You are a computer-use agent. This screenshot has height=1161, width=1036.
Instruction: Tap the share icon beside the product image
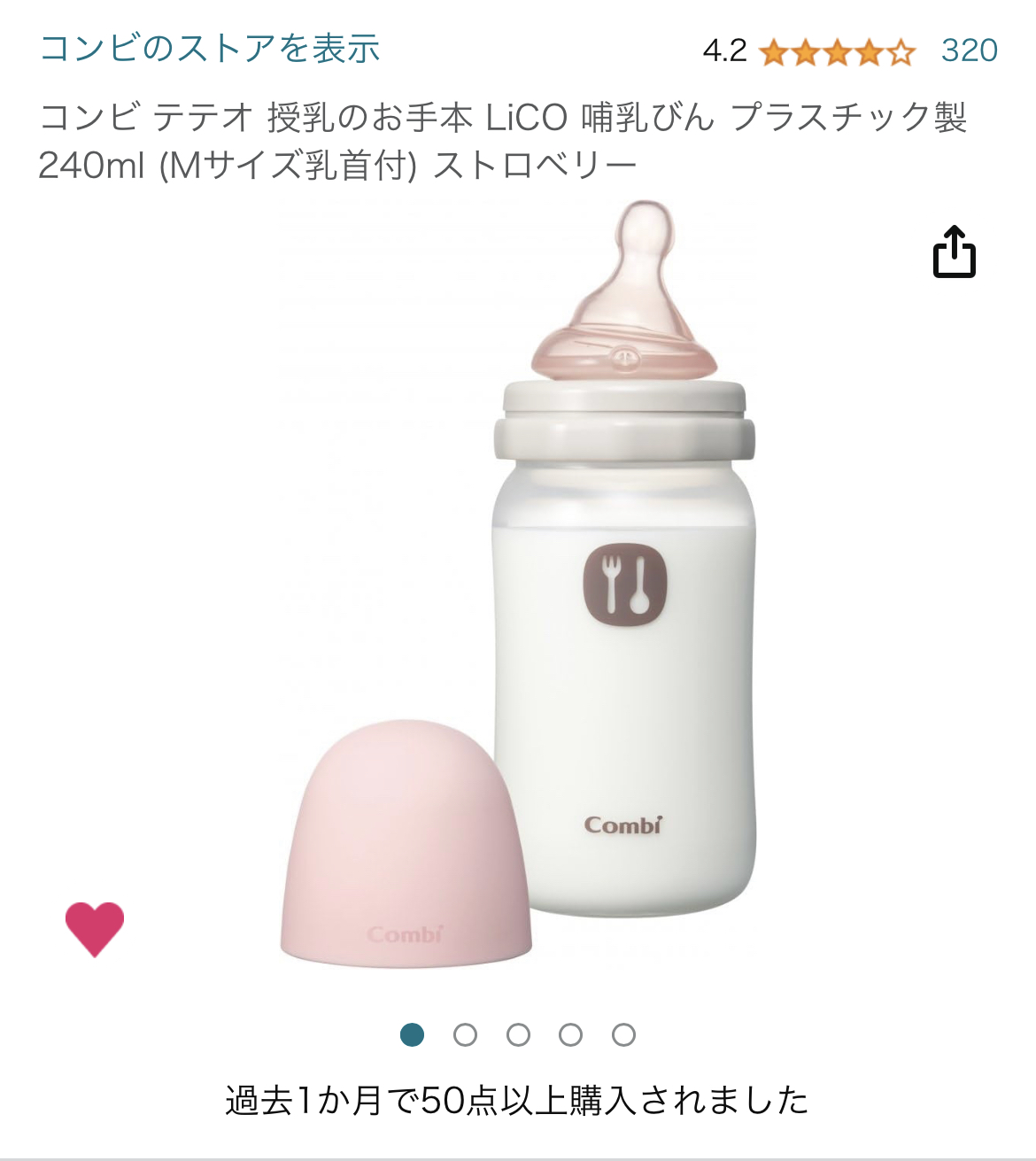click(955, 252)
